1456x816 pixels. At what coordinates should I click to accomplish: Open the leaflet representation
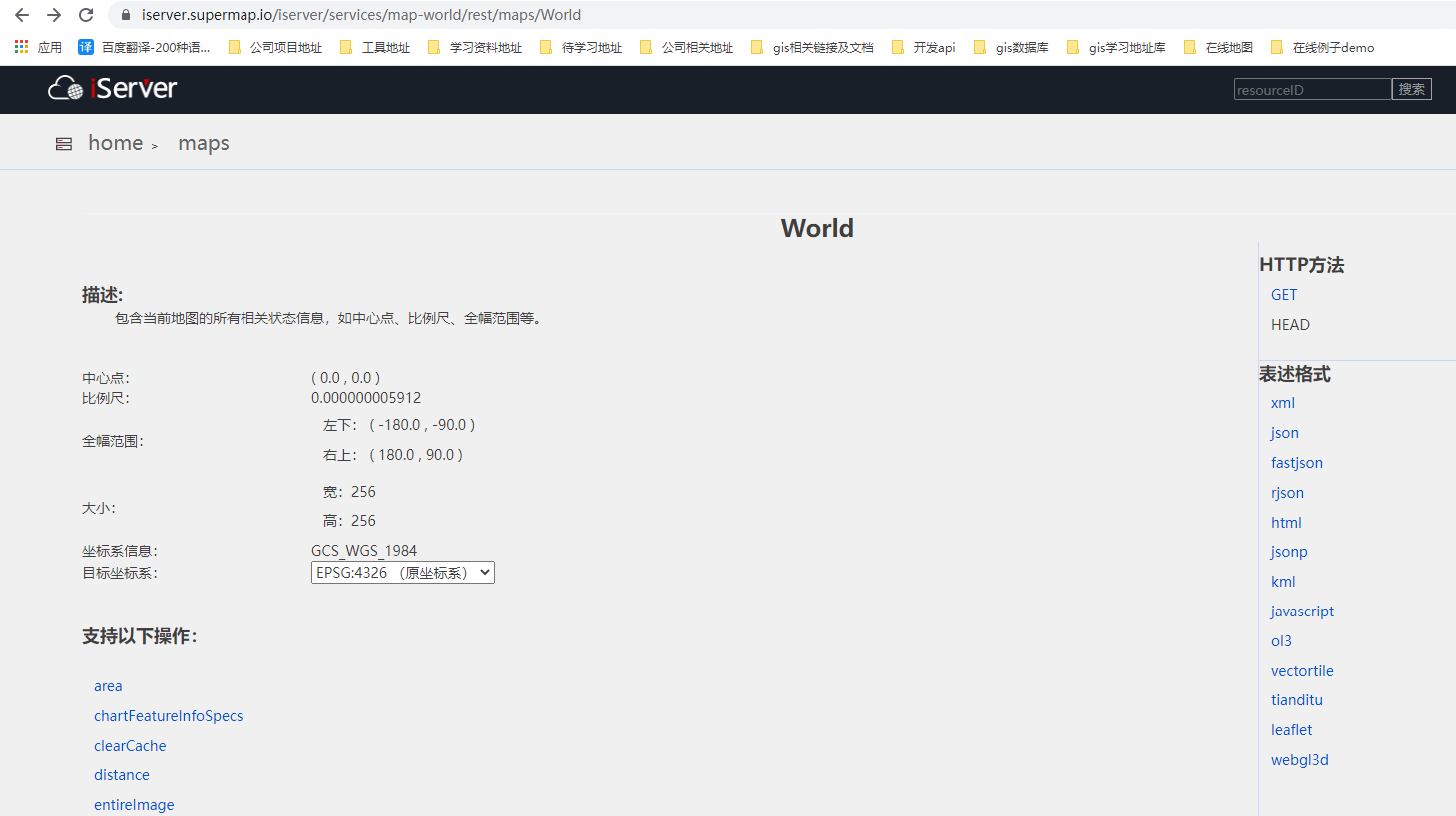1291,730
